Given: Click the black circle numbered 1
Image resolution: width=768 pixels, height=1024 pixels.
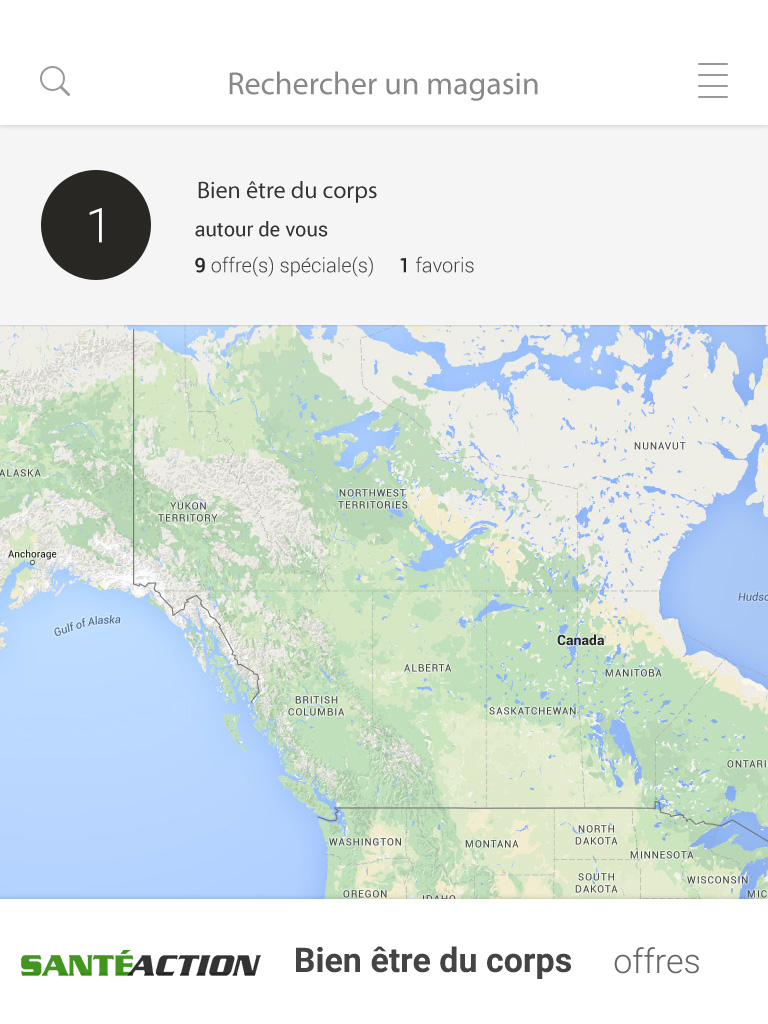Looking at the screenshot, I should [x=96, y=225].
